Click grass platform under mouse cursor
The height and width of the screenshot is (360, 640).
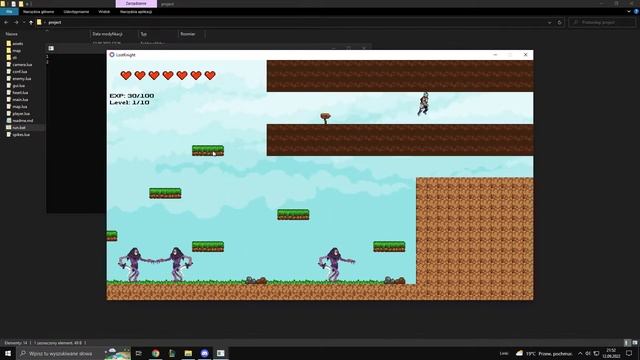coord(208,151)
